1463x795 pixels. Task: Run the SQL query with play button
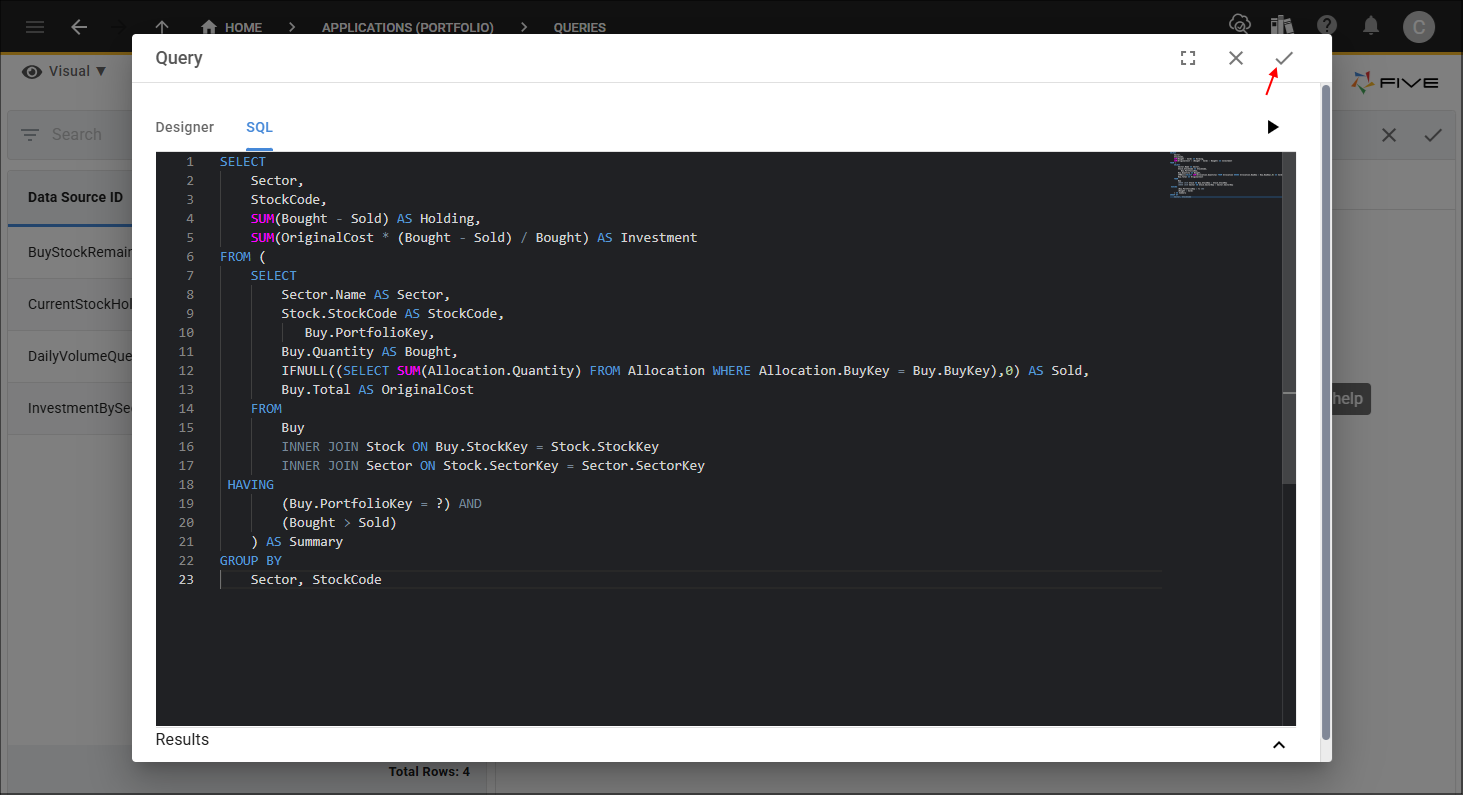pyautogui.click(x=1272, y=127)
